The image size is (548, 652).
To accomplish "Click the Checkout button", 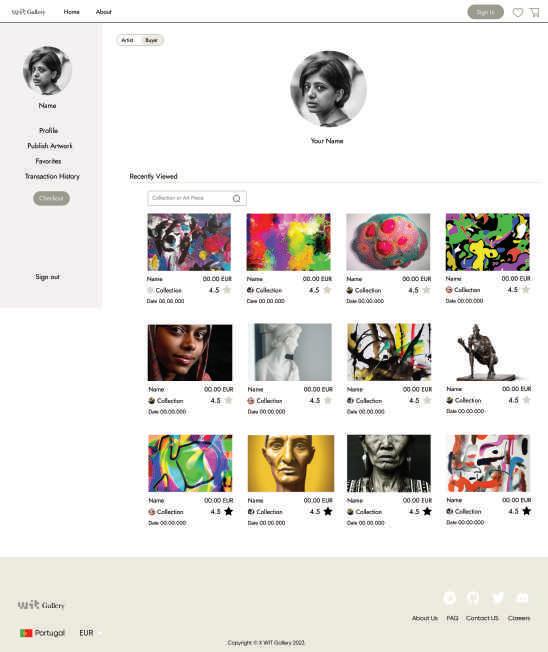I will [52, 198].
